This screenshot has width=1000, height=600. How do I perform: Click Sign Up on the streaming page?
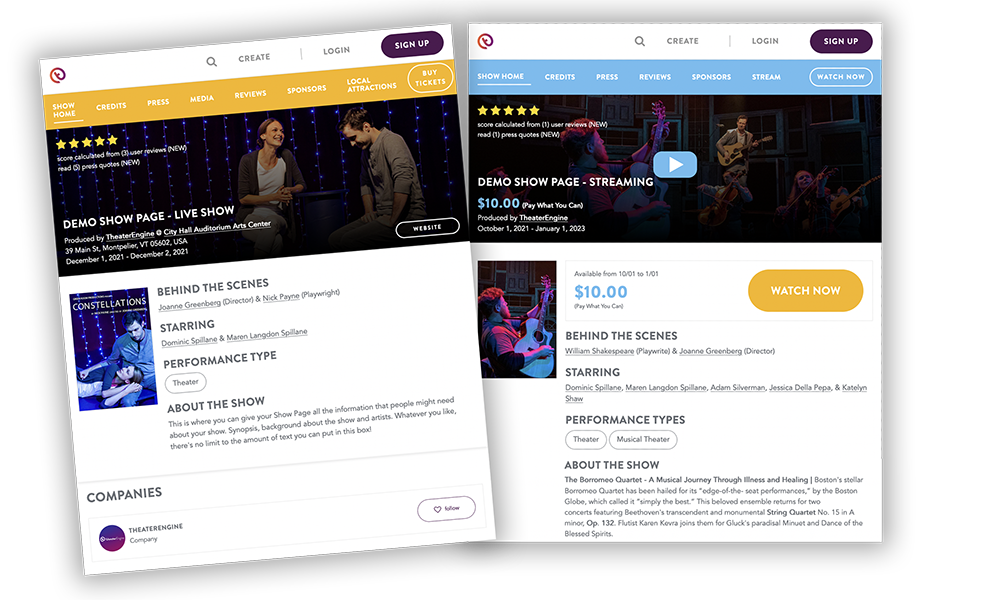(x=841, y=41)
